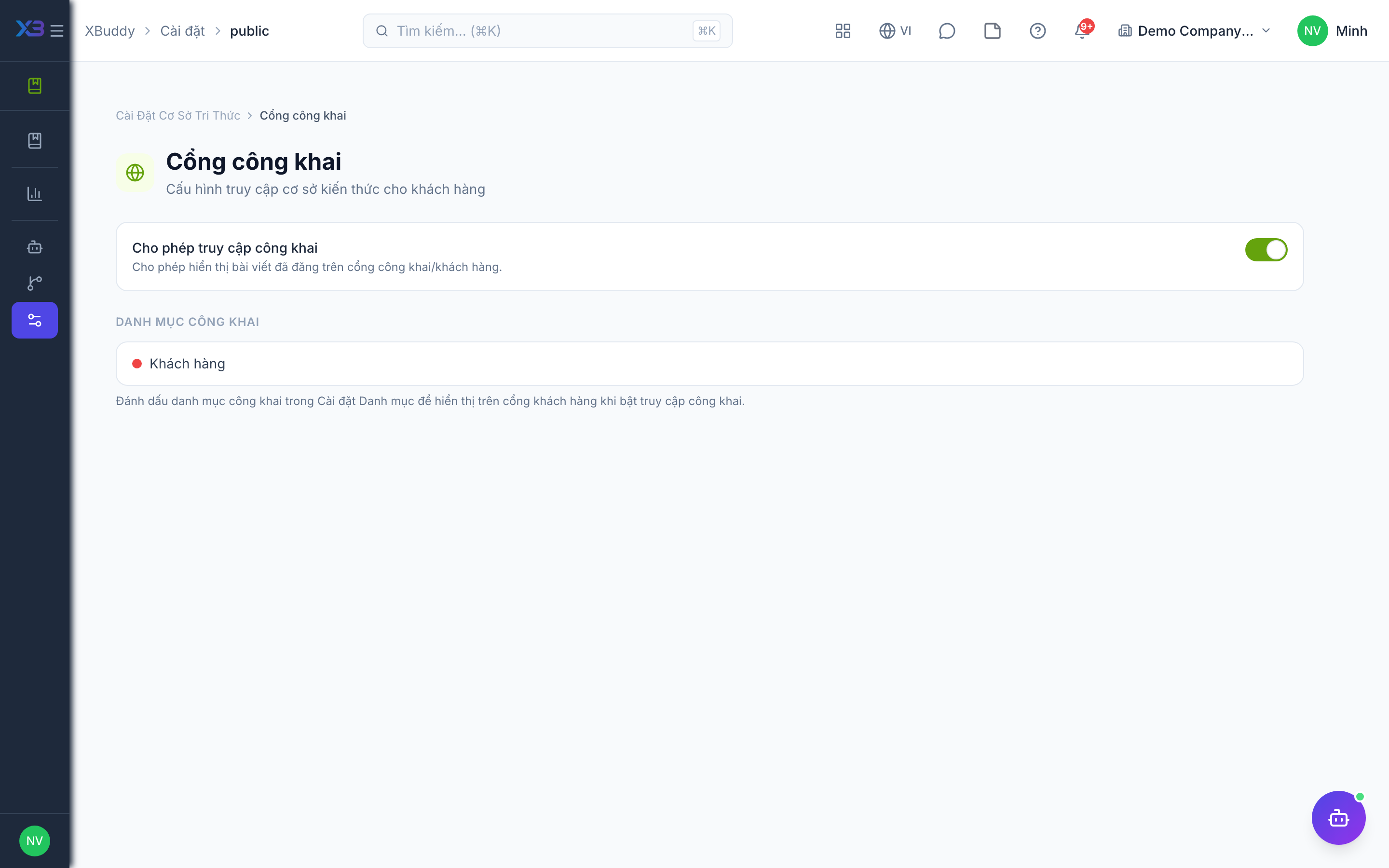
Task: Click the DANH MỤC CÔNG KHAI heading
Action: [187, 322]
